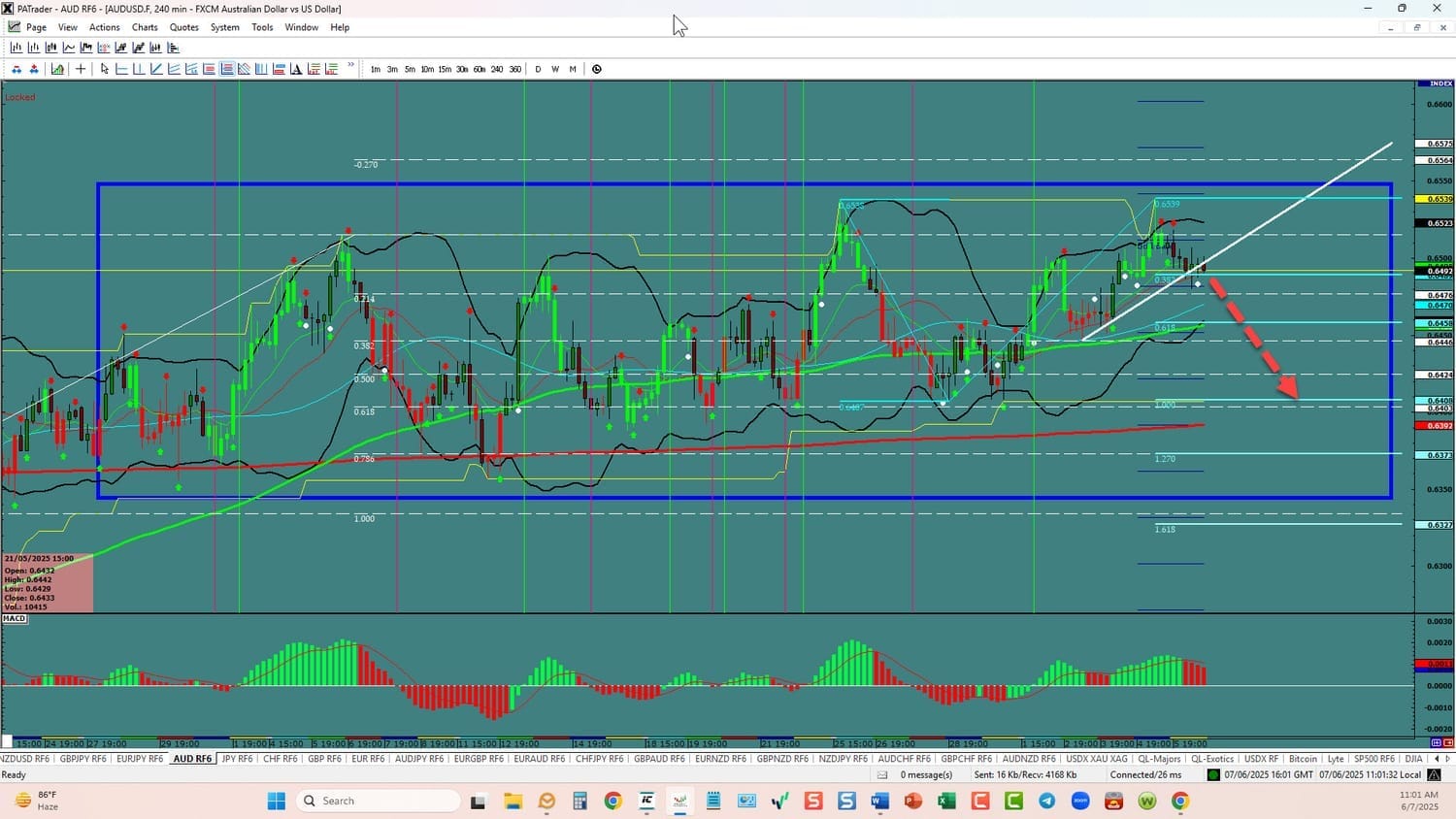
Task: Select the arrow pointer tool
Action: (x=105, y=69)
